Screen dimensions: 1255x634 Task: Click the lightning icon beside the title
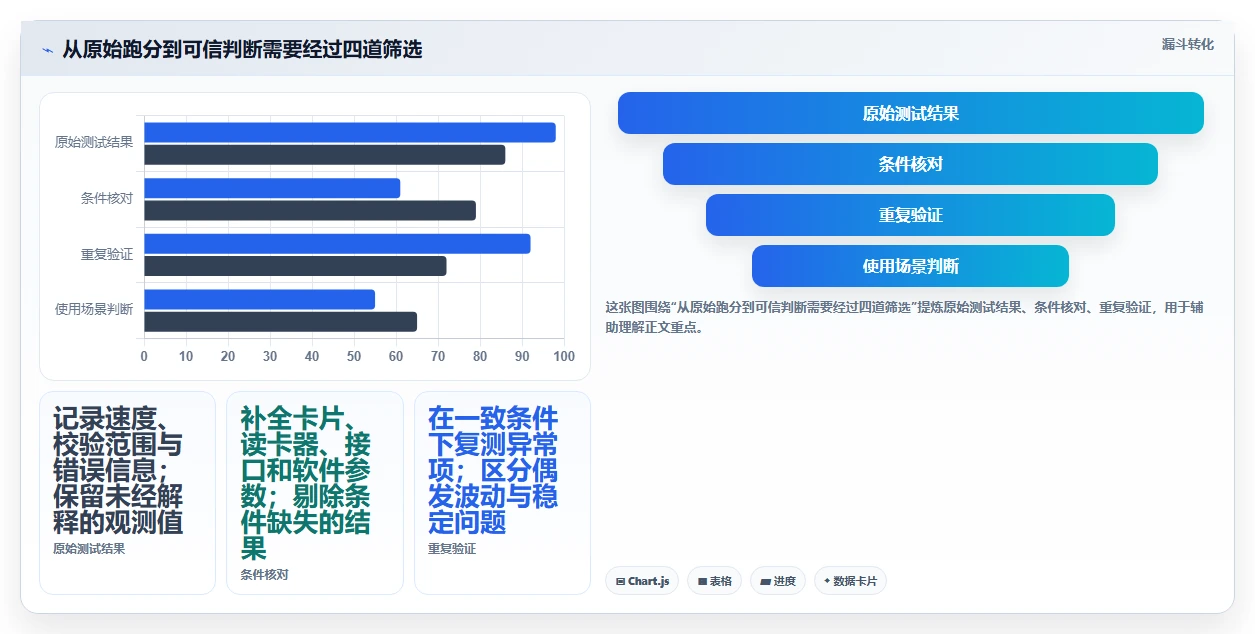(x=47, y=50)
